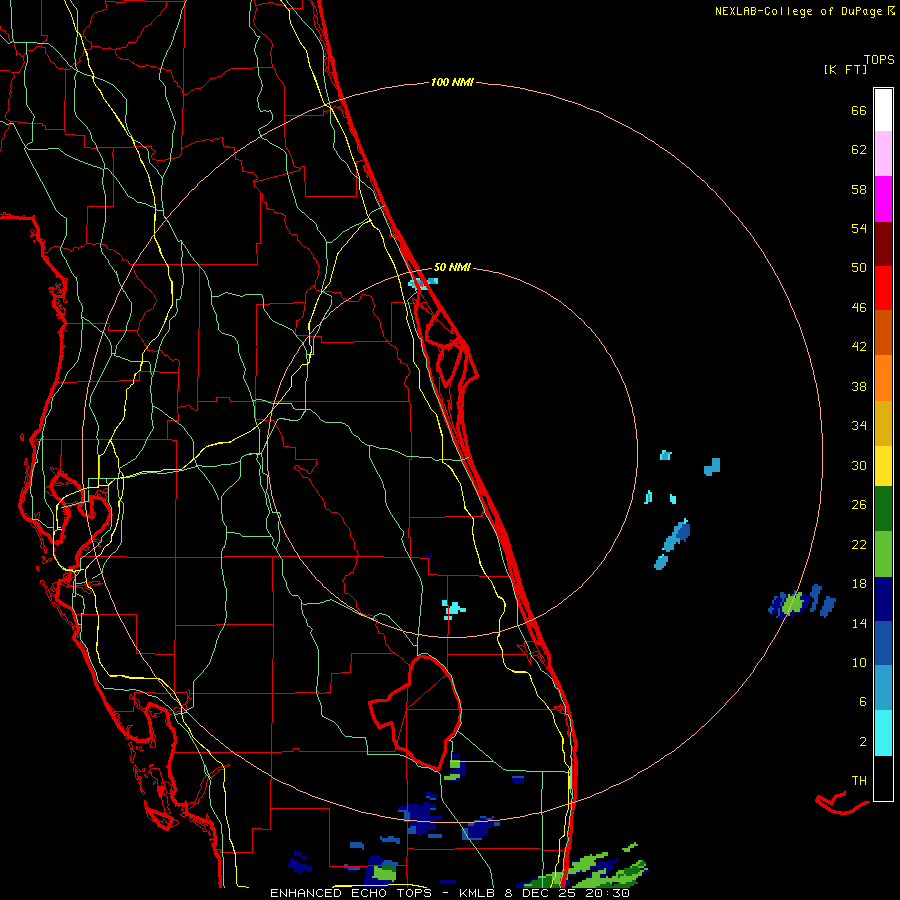The height and width of the screenshot is (900, 900).
Task: Select the medium blue 10 kft swatch
Action: click(x=883, y=643)
